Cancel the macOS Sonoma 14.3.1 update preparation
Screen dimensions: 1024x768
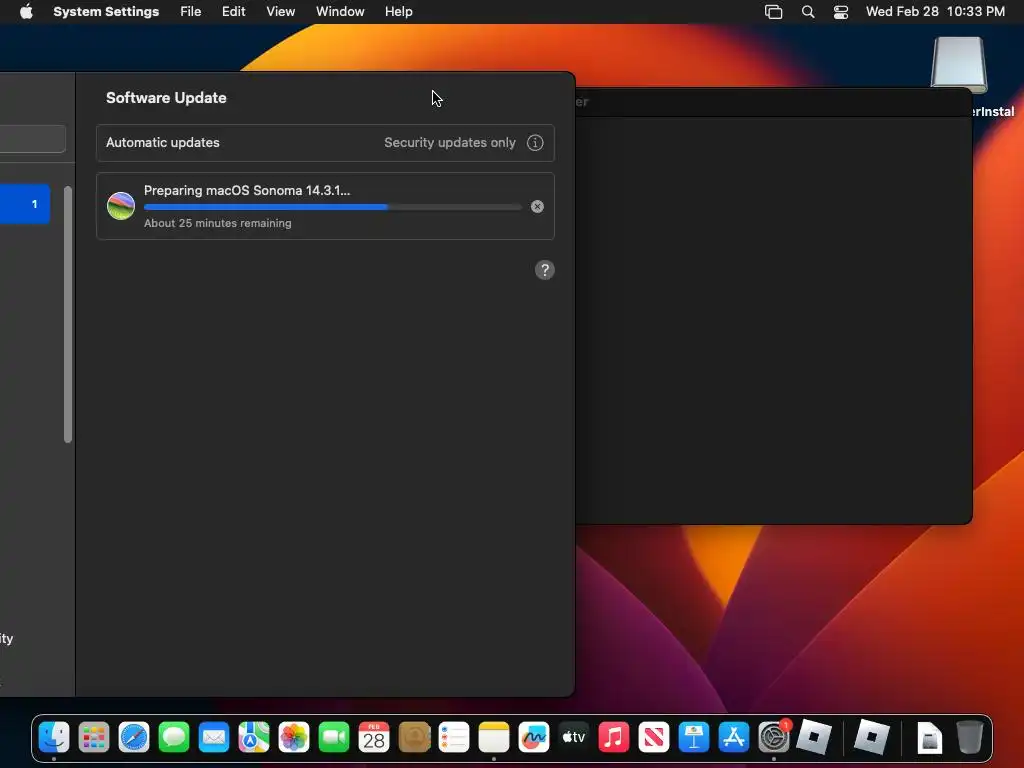(537, 206)
